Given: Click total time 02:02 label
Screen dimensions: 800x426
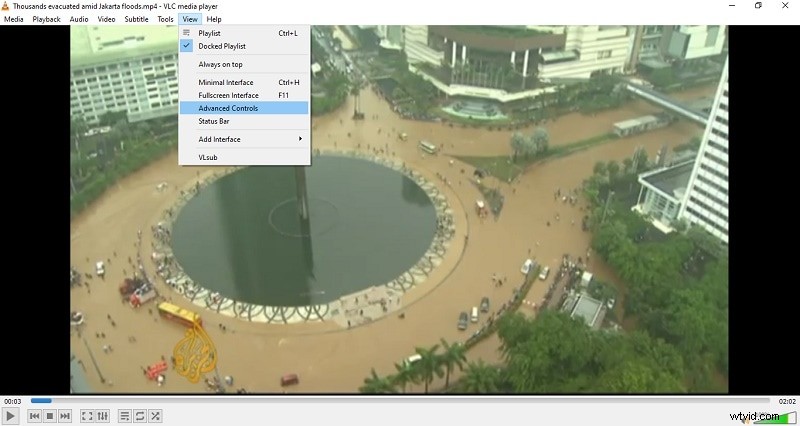Looking at the screenshot, I should (x=787, y=402).
